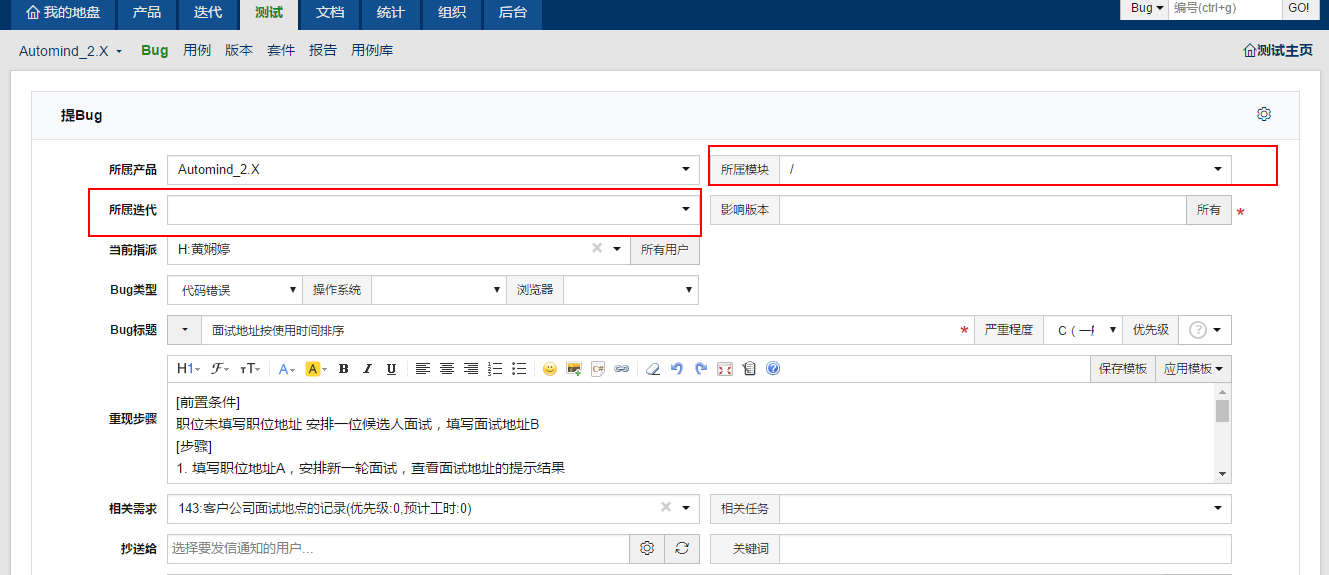Open the 当前指派 user dropdown
The width and height of the screenshot is (1329, 575).
coord(617,249)
